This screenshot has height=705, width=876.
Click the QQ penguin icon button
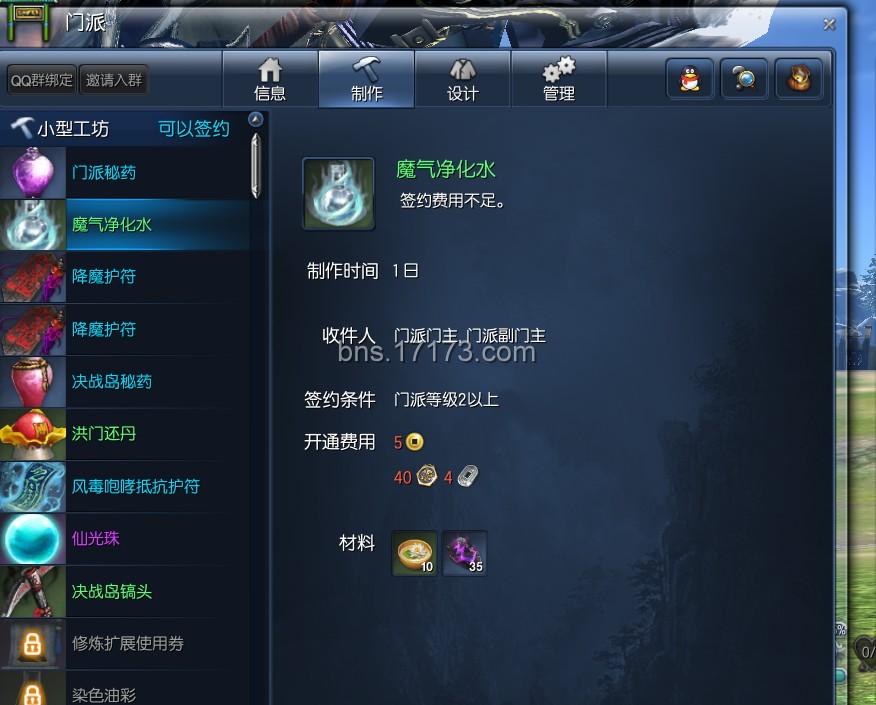click(690, 79)
